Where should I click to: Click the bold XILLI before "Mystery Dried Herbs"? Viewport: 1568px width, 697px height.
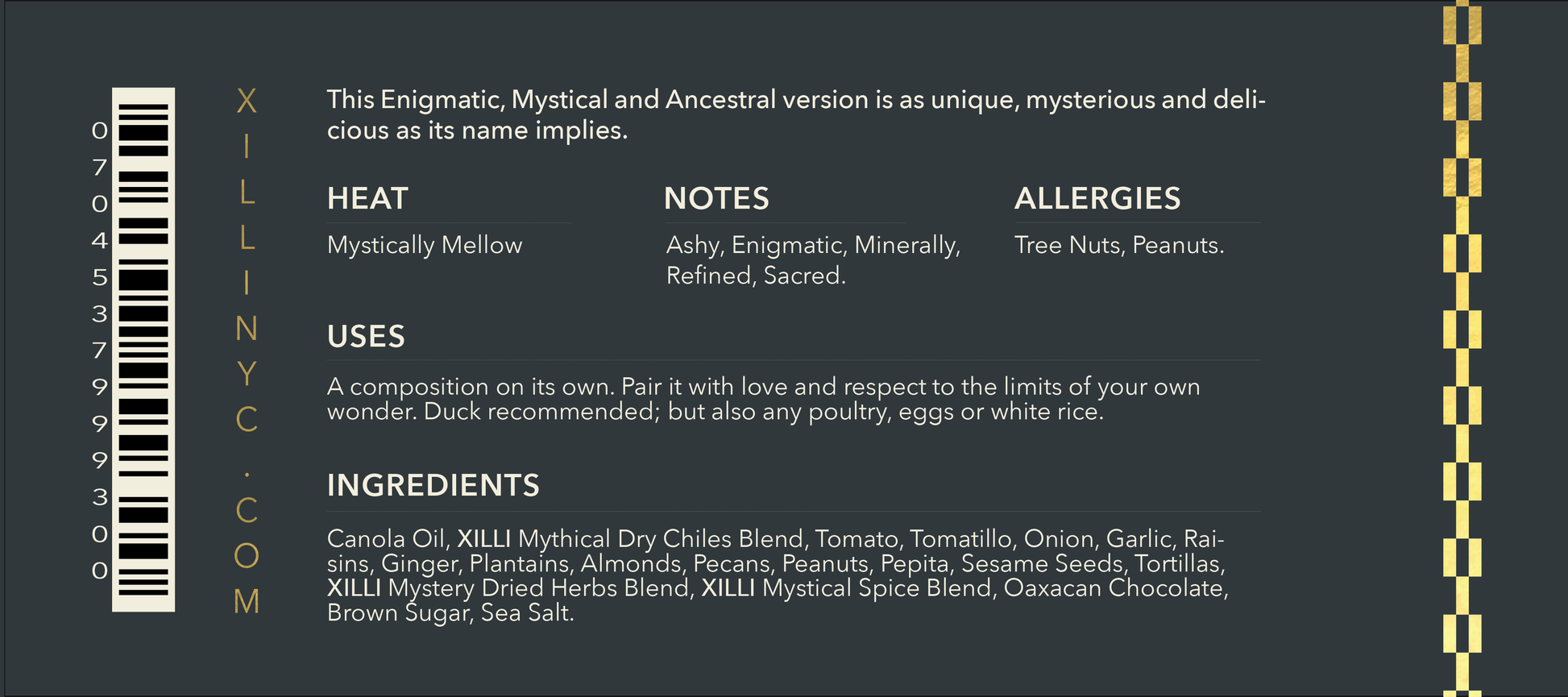click(354, 588)
